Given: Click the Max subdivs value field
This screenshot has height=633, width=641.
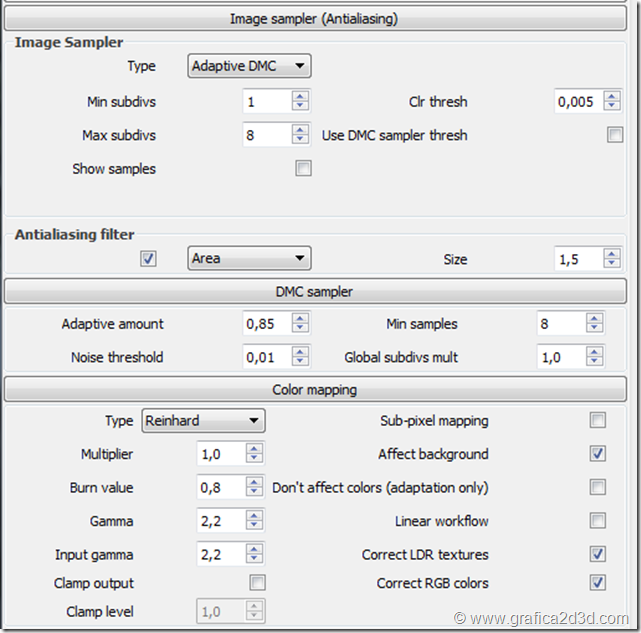Looking at the screenshot, I should click(266, 135).
